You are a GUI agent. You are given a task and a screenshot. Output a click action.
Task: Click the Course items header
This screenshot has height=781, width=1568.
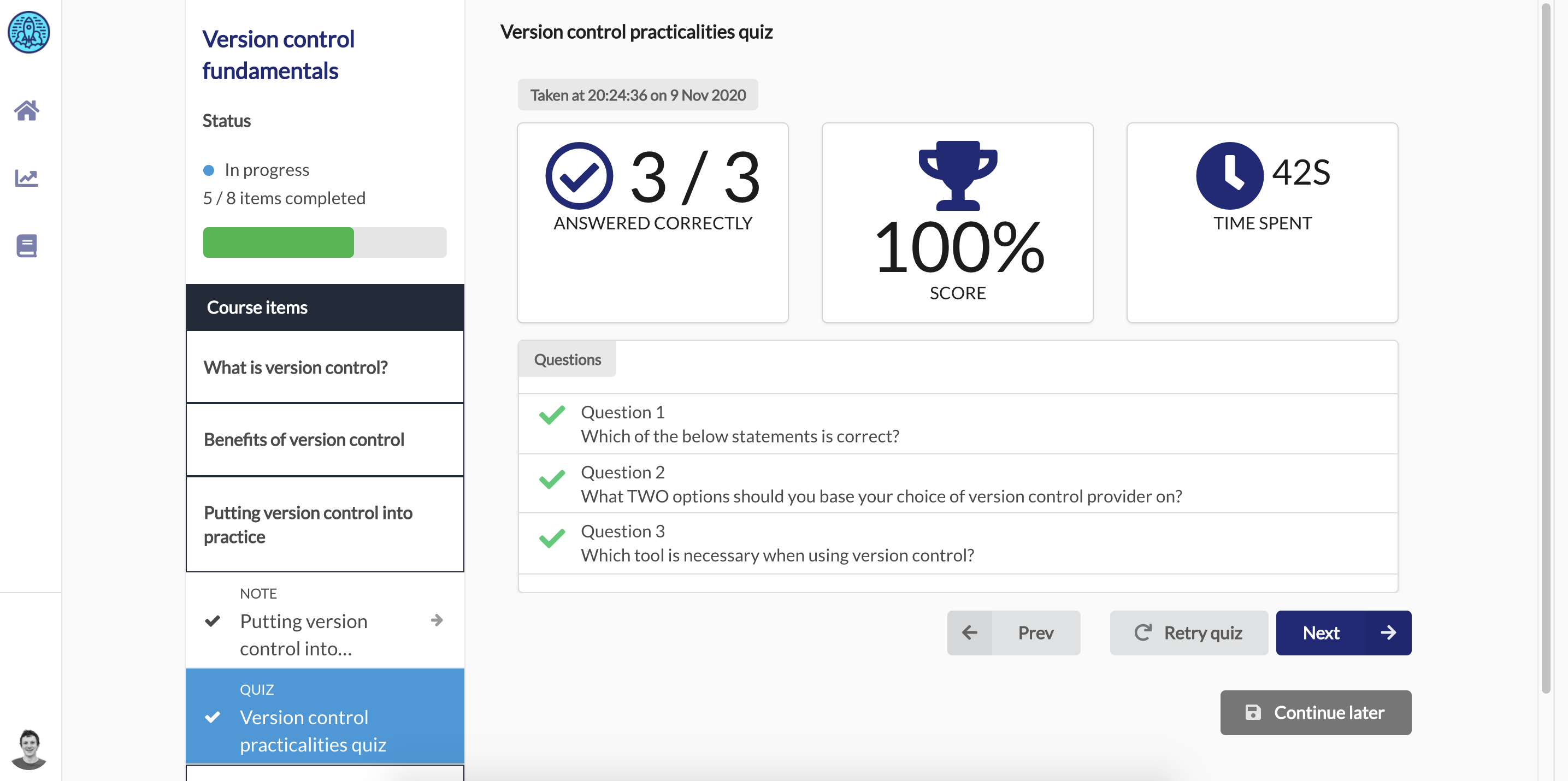point(325,307)
